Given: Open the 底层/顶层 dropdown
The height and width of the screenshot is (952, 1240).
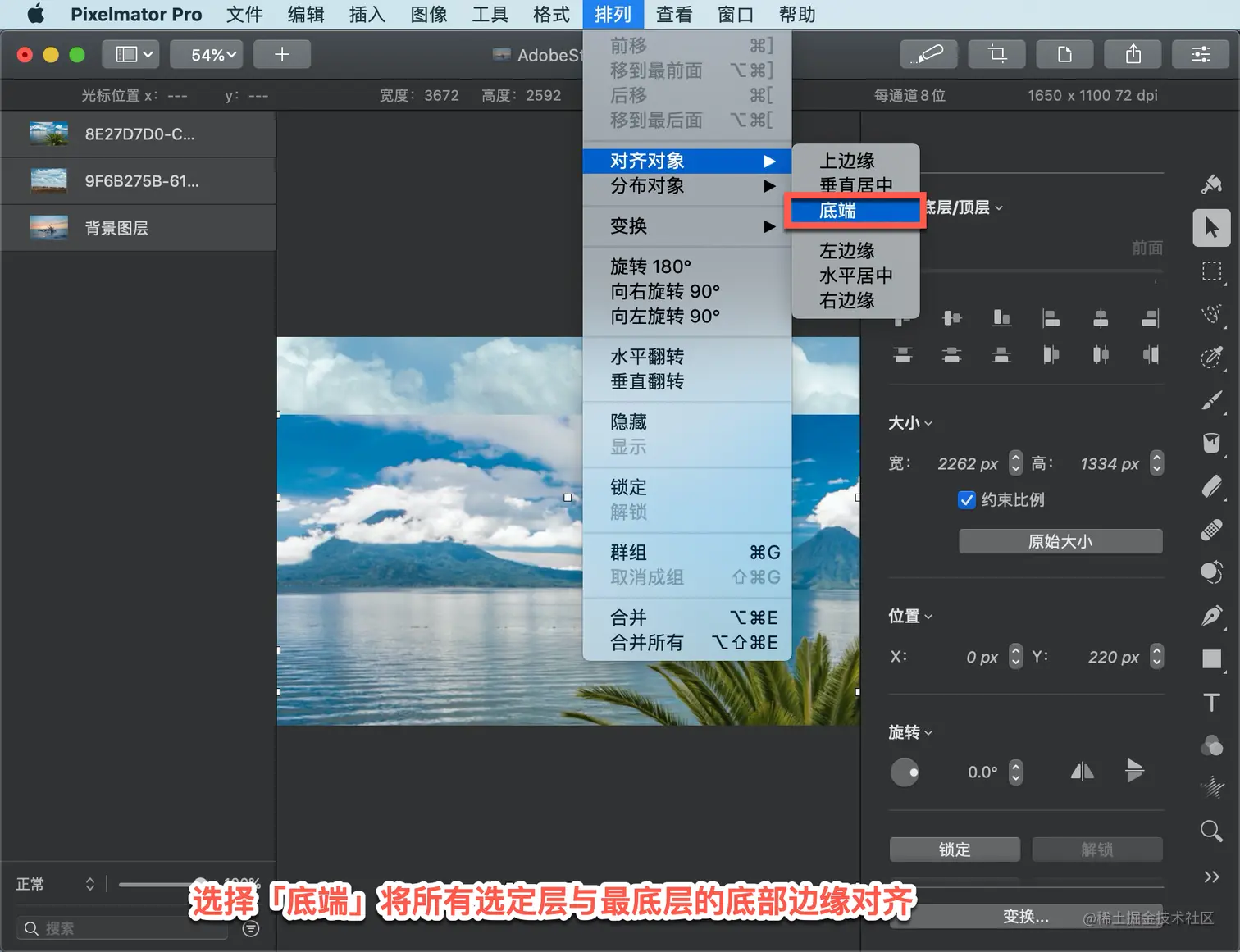Looking at the screenshot, I should click(964, 207).
